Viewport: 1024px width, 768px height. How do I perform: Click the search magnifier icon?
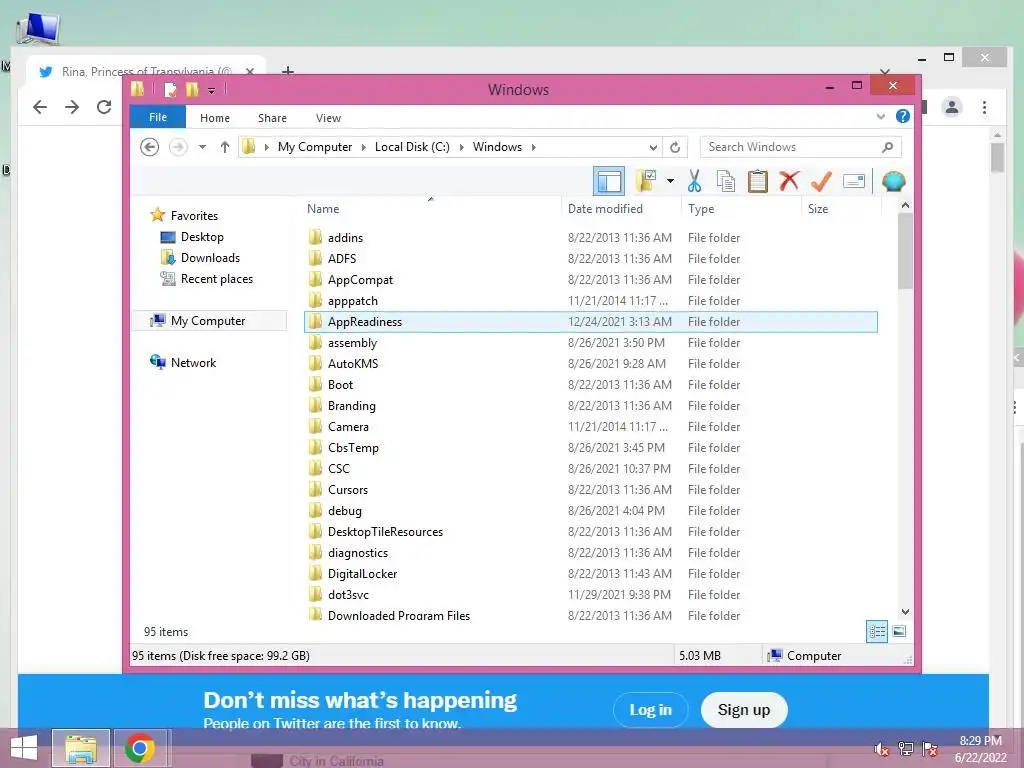click(887, 147)
